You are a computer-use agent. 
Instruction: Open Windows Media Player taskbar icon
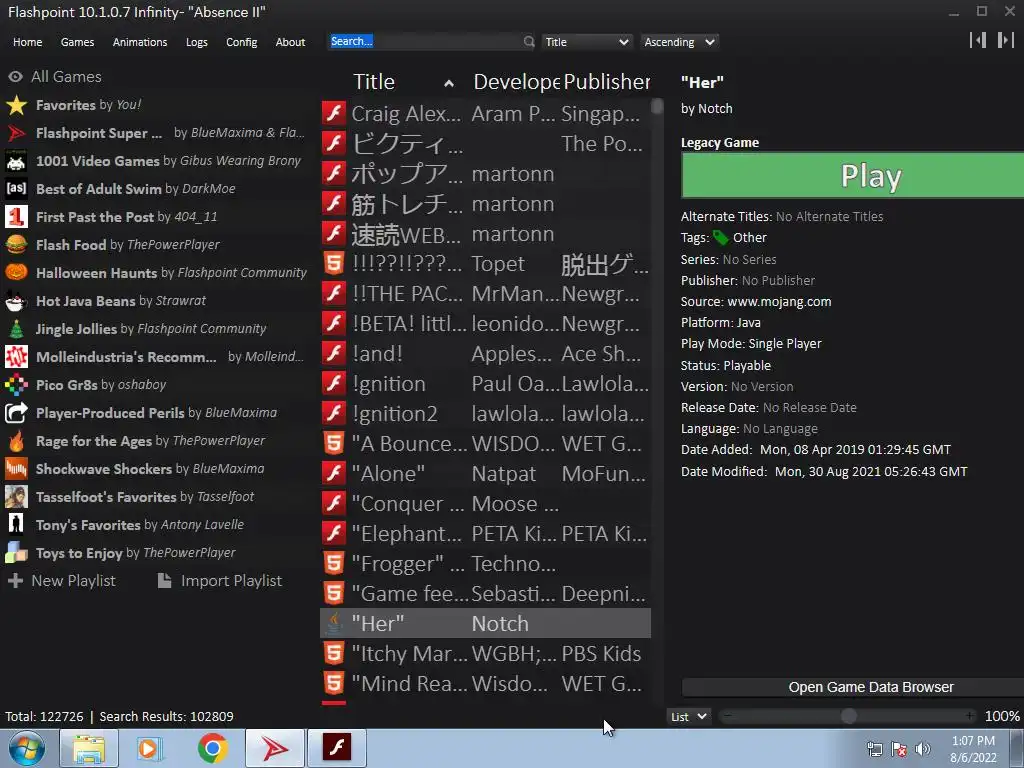pos(149,748)
